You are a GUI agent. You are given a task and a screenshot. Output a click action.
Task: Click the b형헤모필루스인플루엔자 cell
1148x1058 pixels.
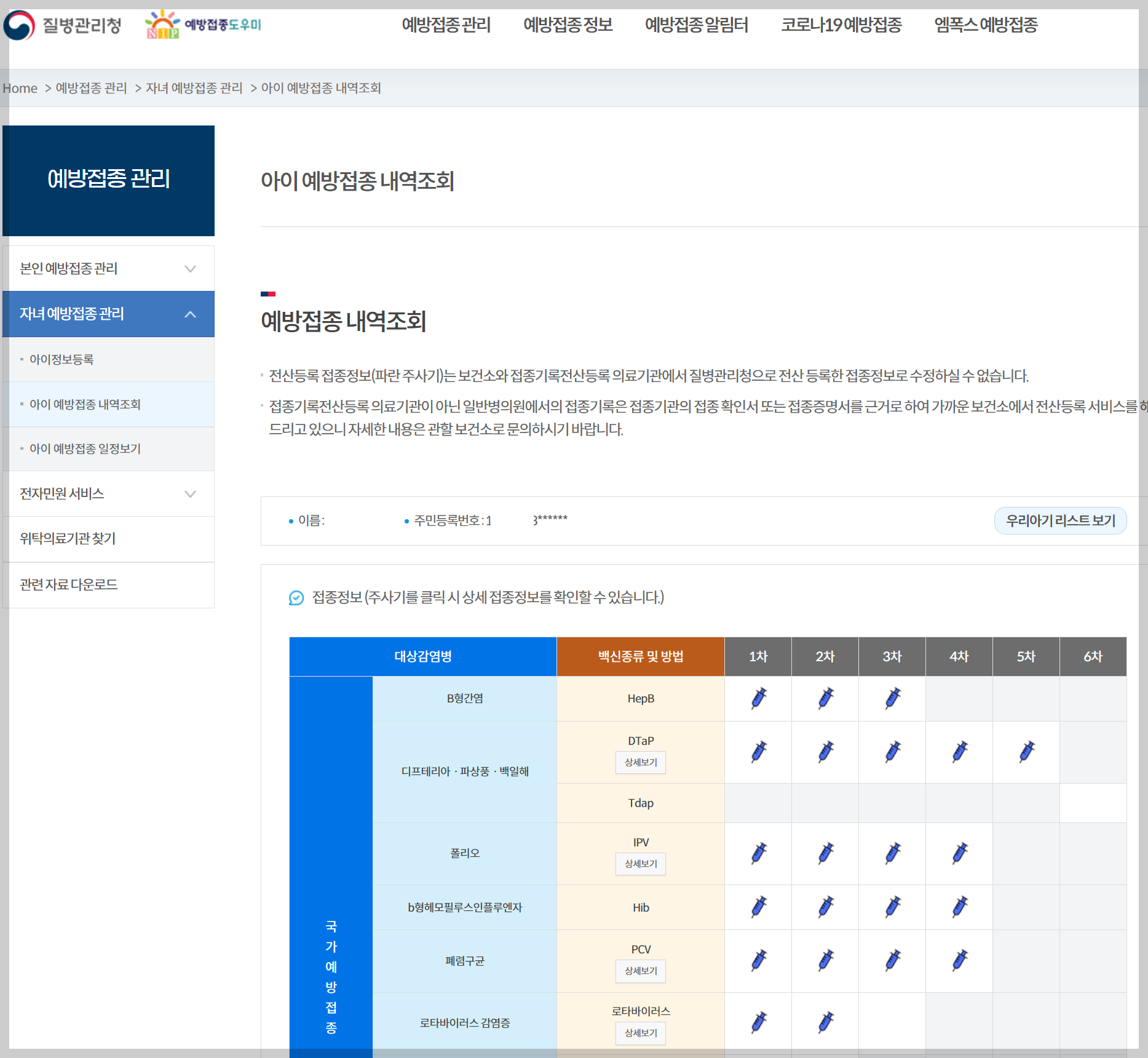point(465,907)
